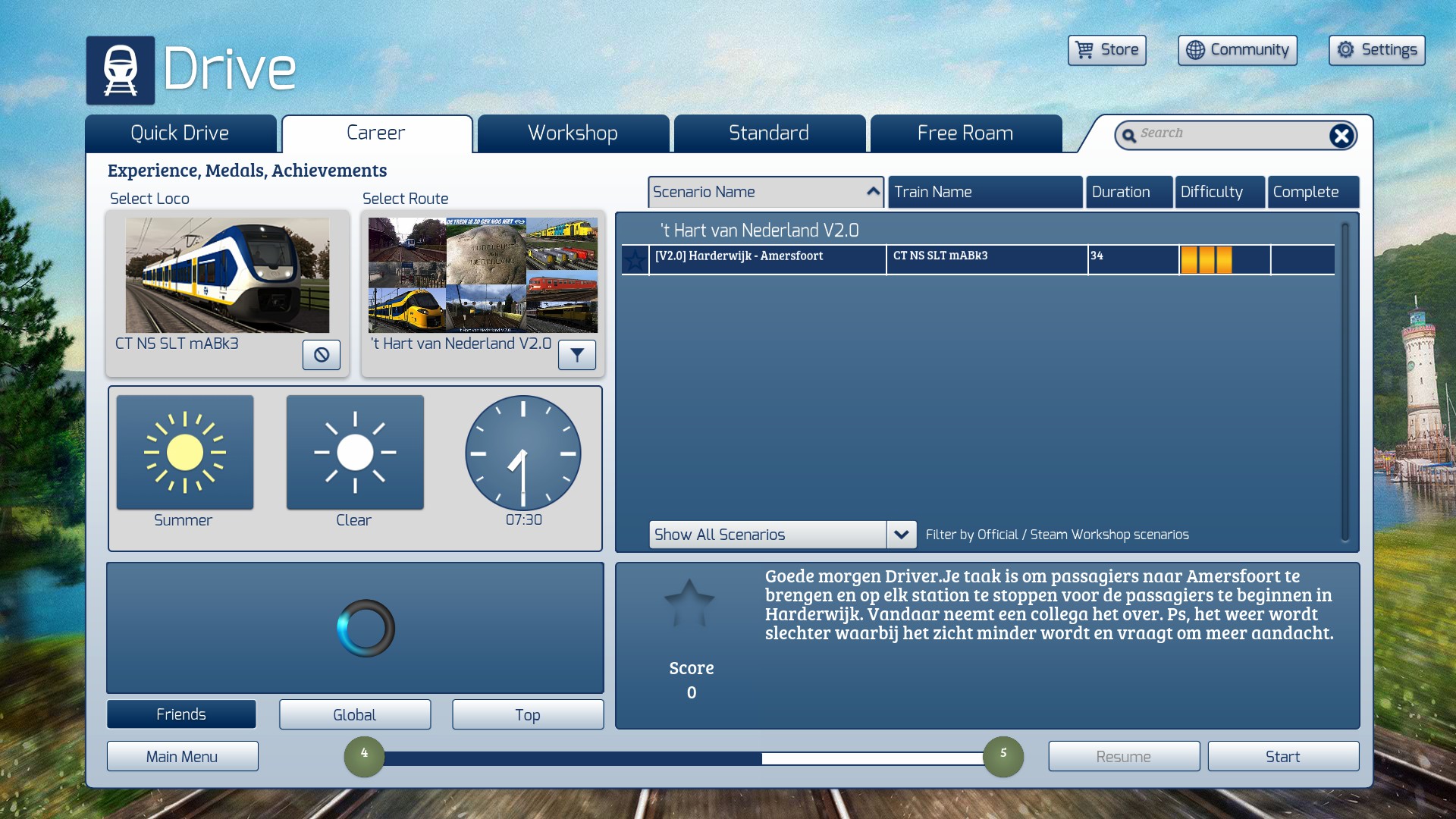Click the large score star icon

pos(689,604)
